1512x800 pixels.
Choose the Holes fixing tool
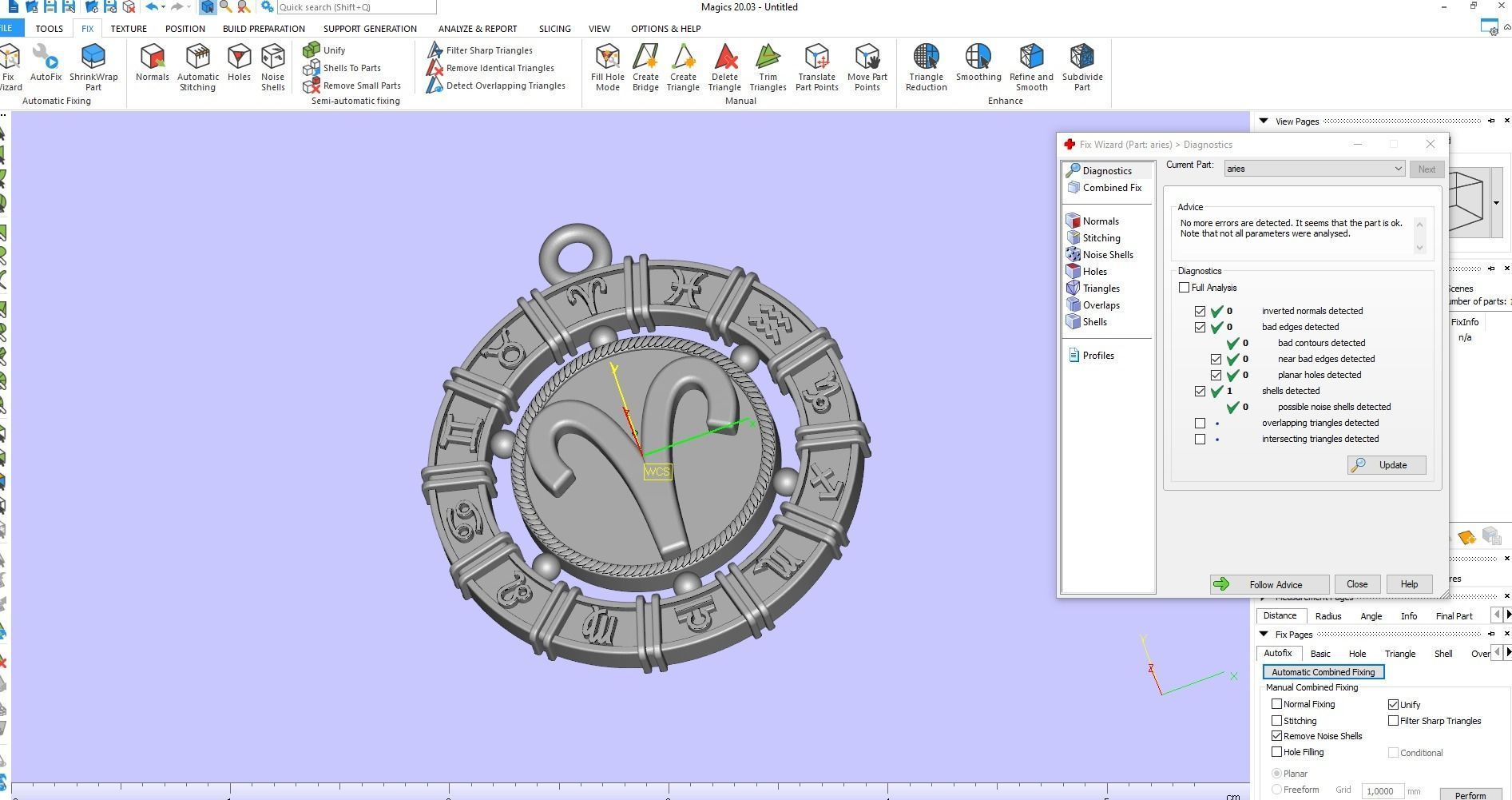tap(239, 63)
